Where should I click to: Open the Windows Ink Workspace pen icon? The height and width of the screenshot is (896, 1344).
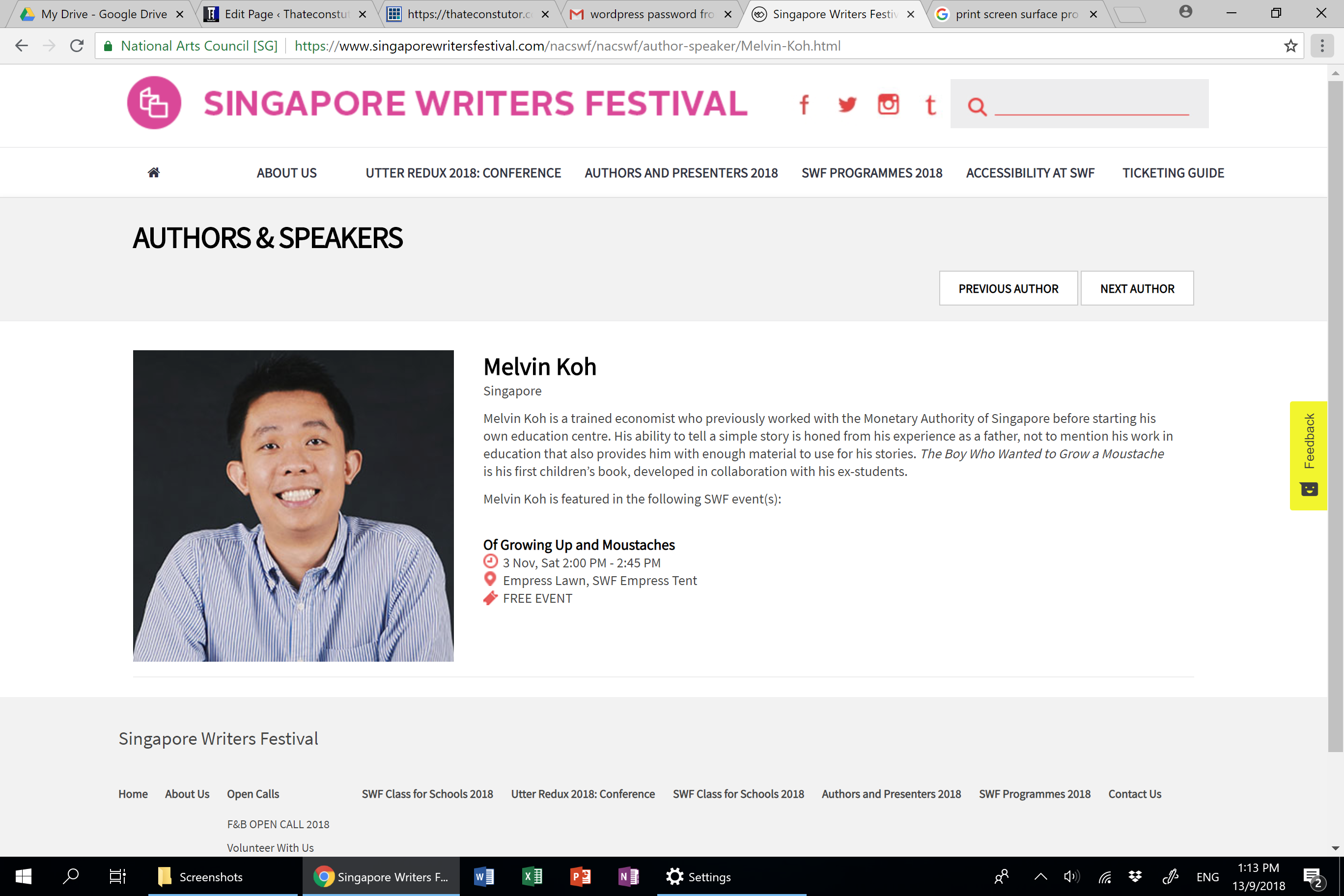[x=1170, y=876]
